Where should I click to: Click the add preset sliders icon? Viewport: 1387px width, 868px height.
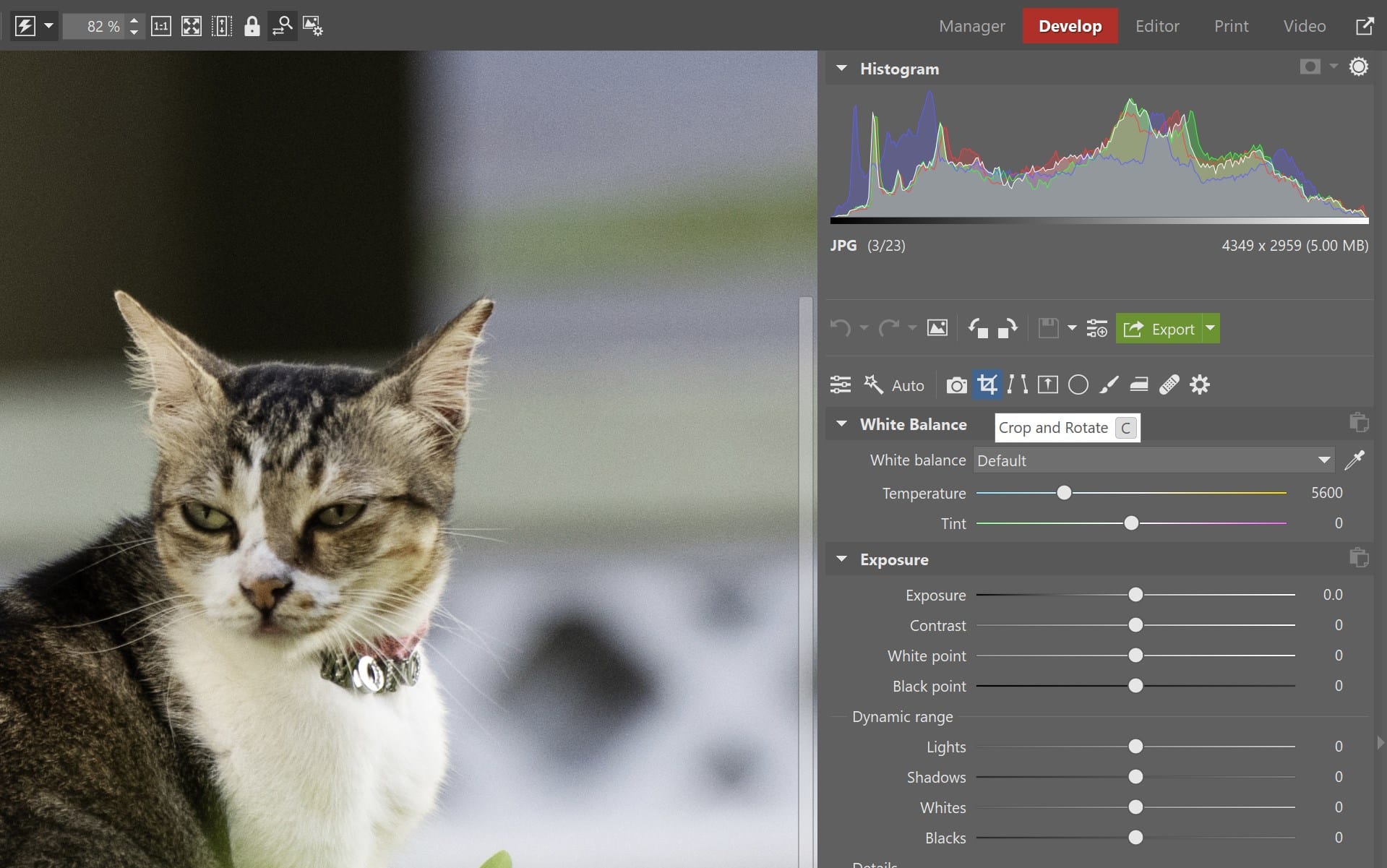1096,328
